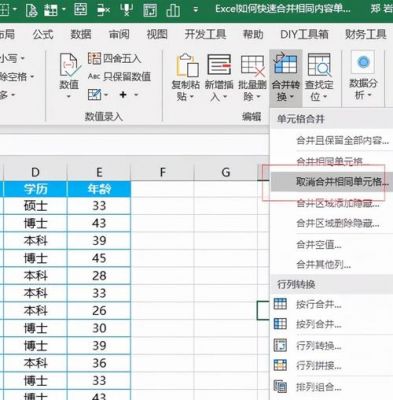Click the delete-column quick access icon
Image resolution: width=393 pixels, height=400 pixels.
(x=104, y=10)
